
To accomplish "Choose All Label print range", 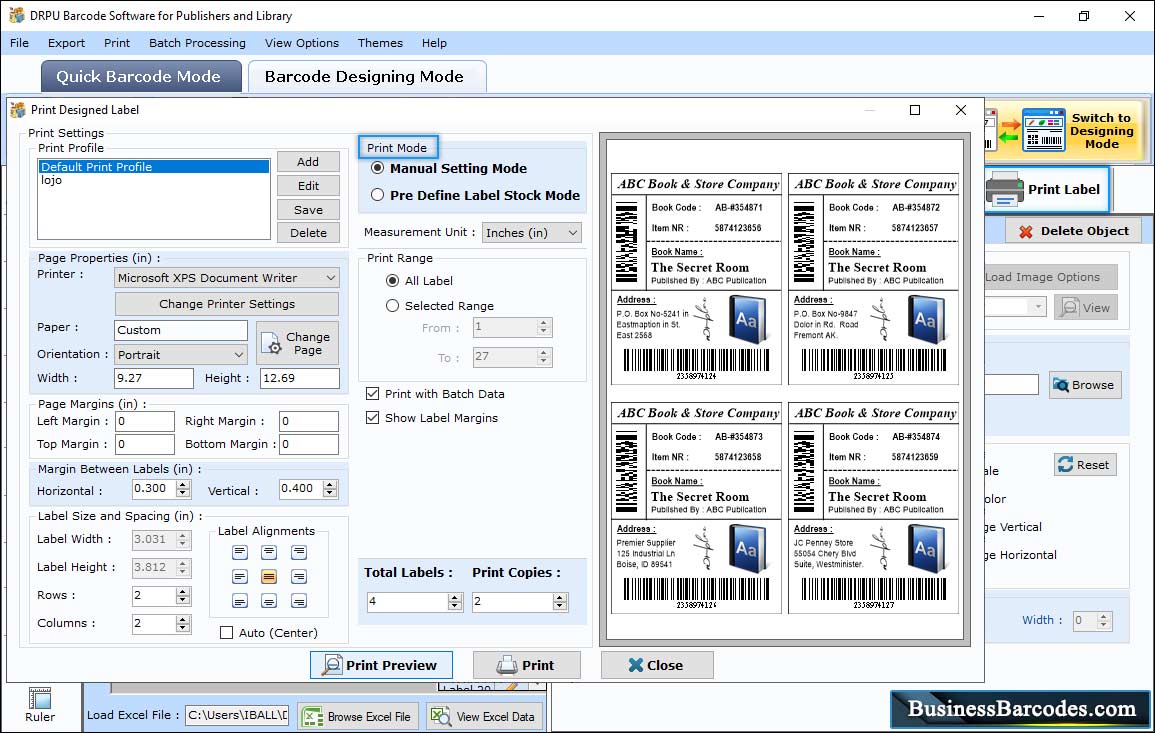I will click(x=393, y=281).
